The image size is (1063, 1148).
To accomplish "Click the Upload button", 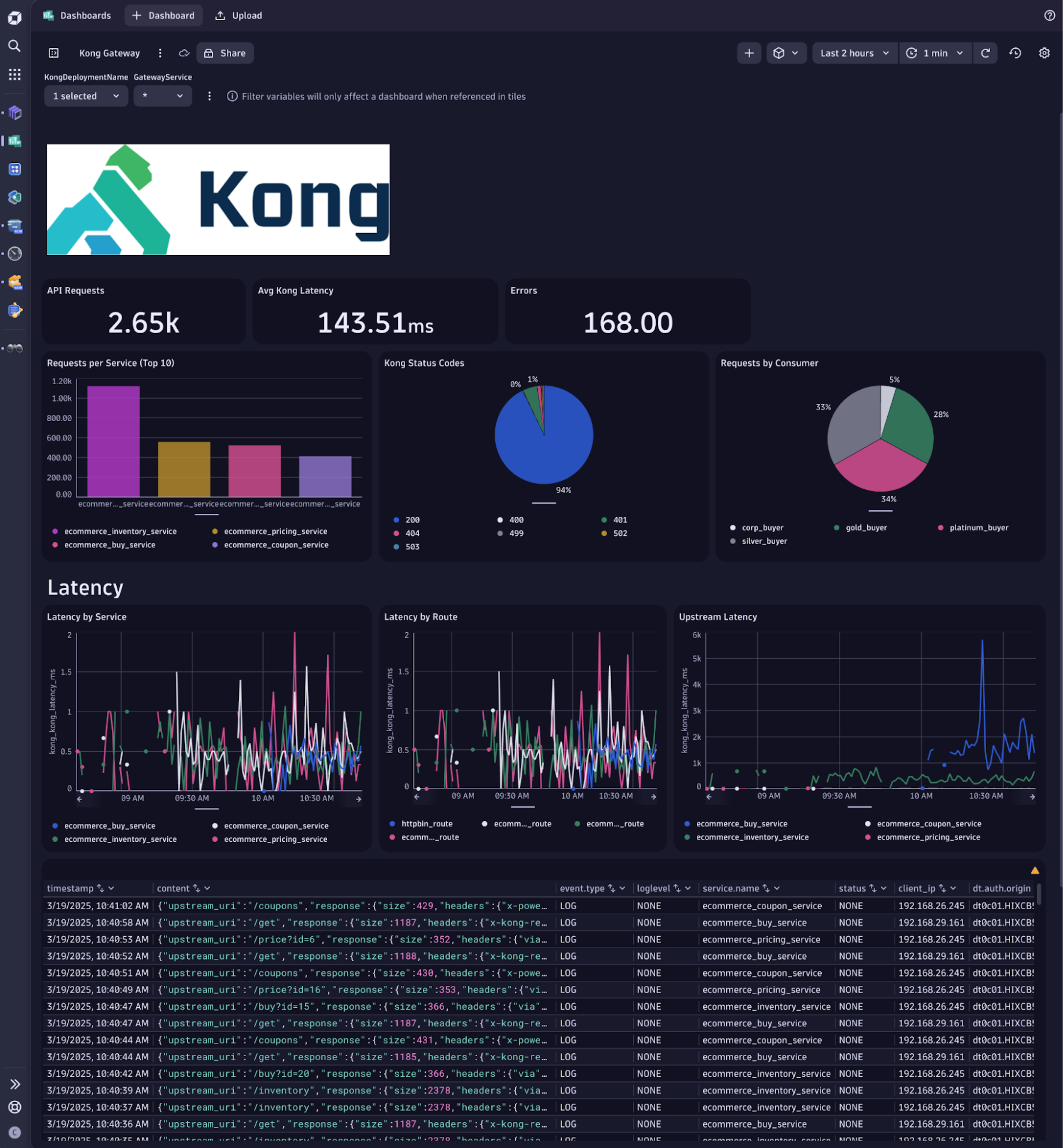I will (239, 15).
